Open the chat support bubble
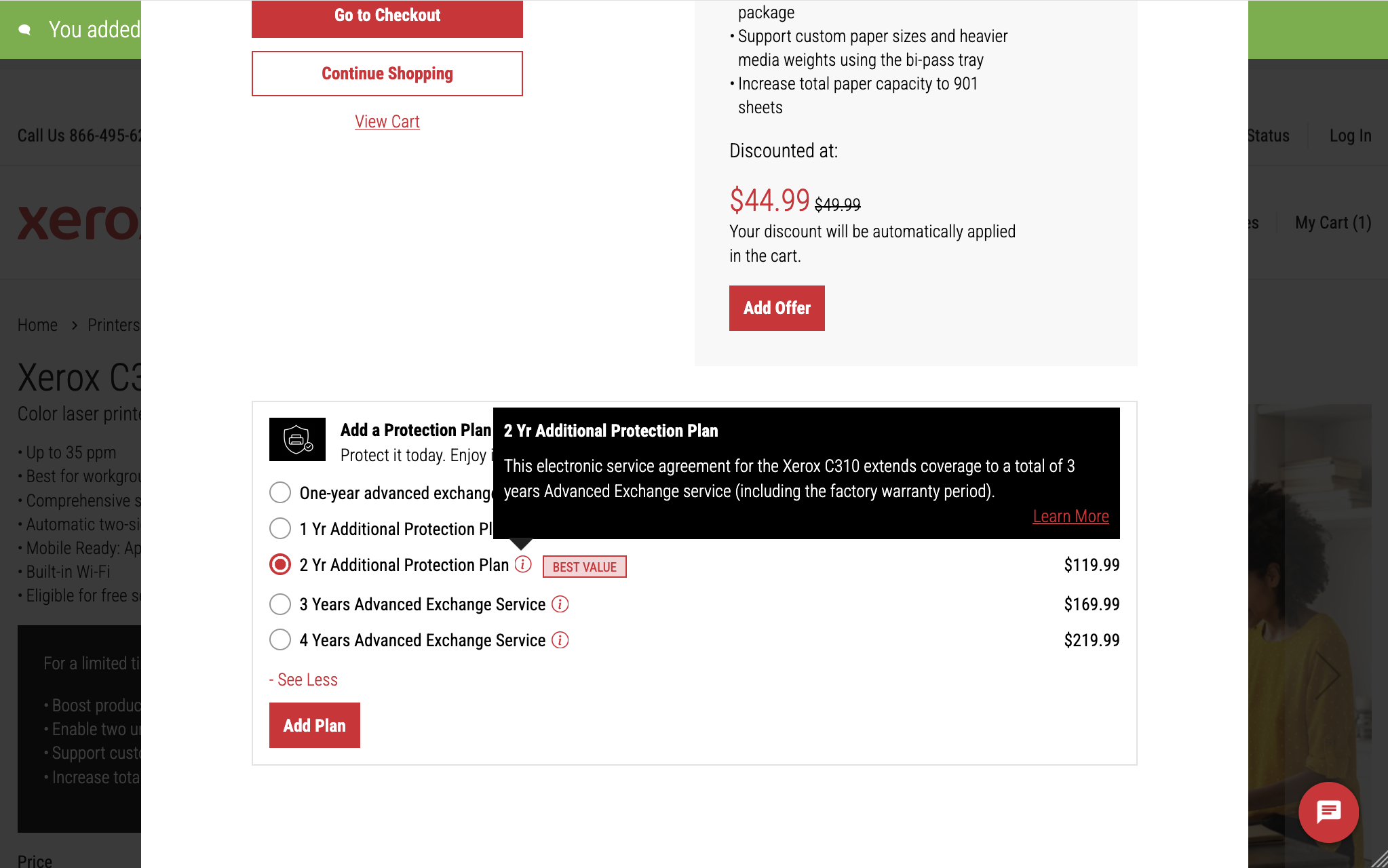The image size is (1388, 868). pos(1328,812)
